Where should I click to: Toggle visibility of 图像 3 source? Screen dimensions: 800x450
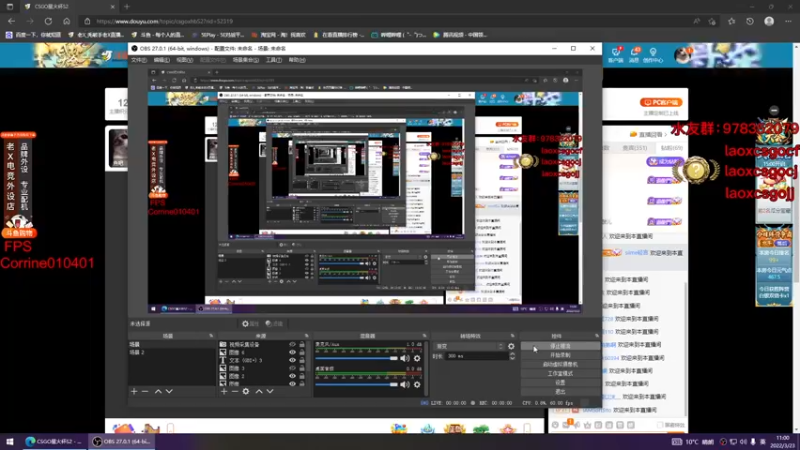pyautogui.click(x=292, y=368)
